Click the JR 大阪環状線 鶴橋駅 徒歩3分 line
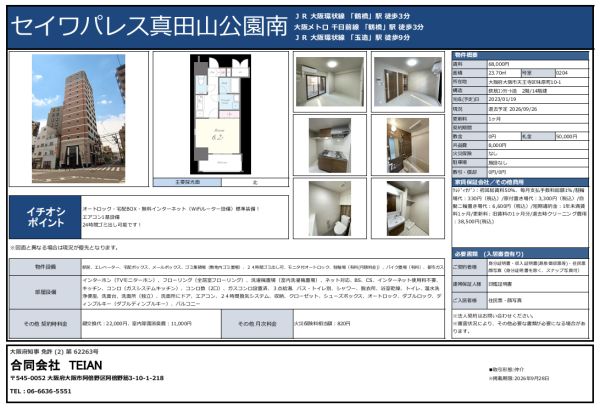Screen dimensions: 600x418 click(352, 16)
